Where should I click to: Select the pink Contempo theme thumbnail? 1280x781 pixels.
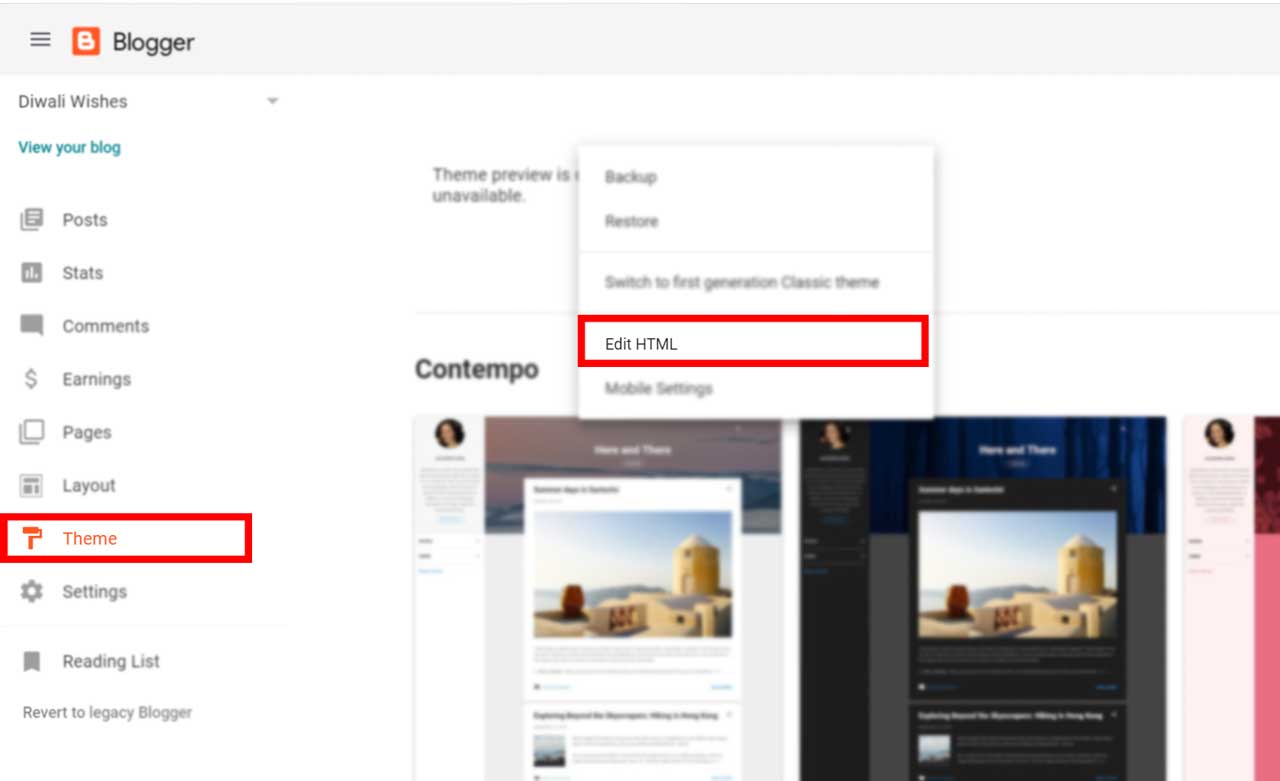pyautogui.click(x=1231, y=598)
